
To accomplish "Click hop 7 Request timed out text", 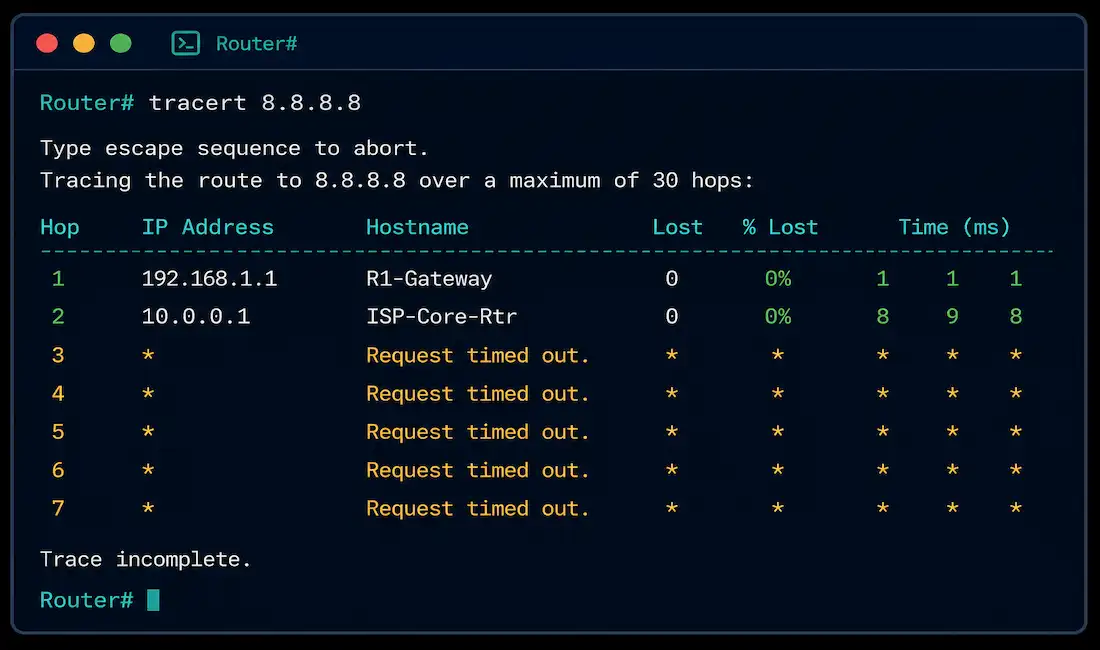I will (478, 508).
